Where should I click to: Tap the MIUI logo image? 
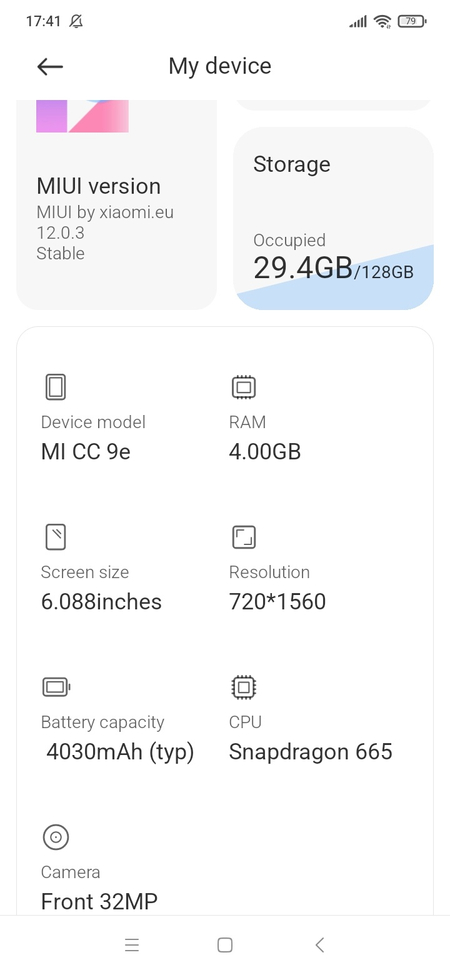pyautogui.click(x=82, y=116)
